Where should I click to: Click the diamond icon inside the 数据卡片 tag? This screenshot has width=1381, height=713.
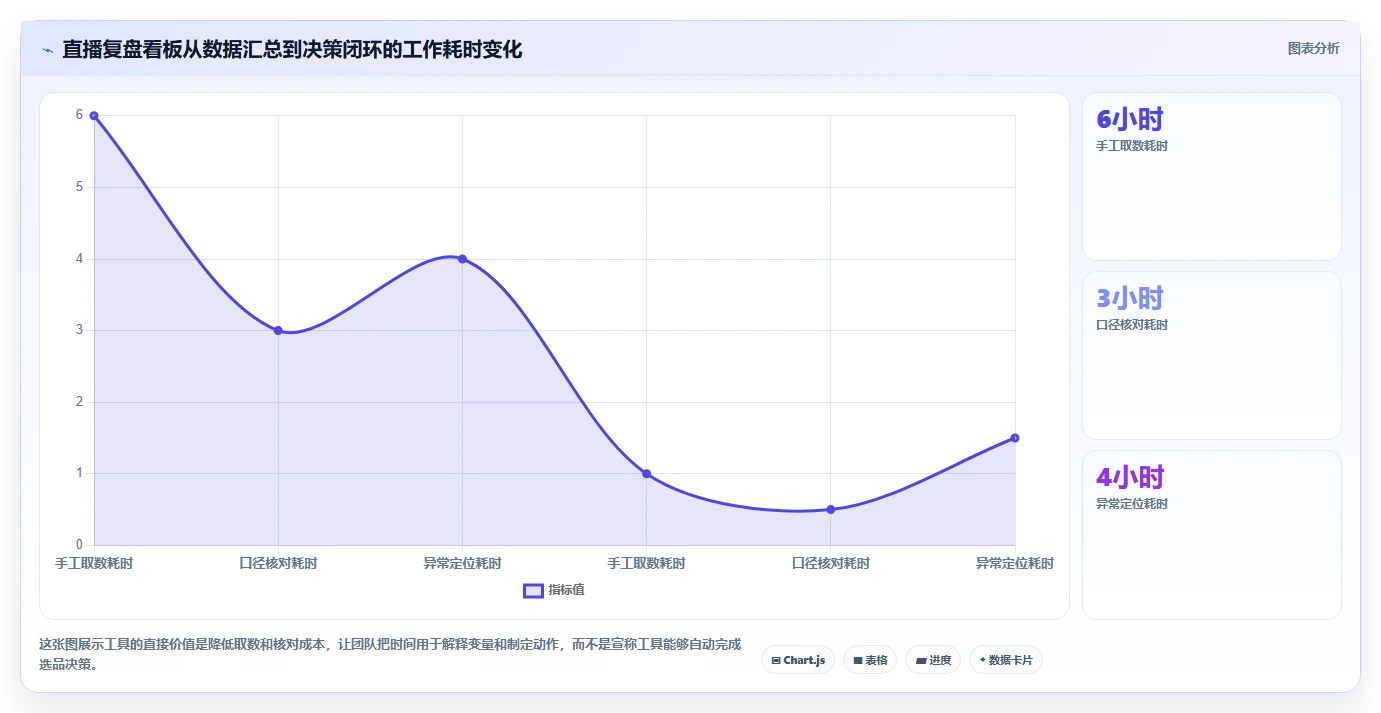(983, 660)
